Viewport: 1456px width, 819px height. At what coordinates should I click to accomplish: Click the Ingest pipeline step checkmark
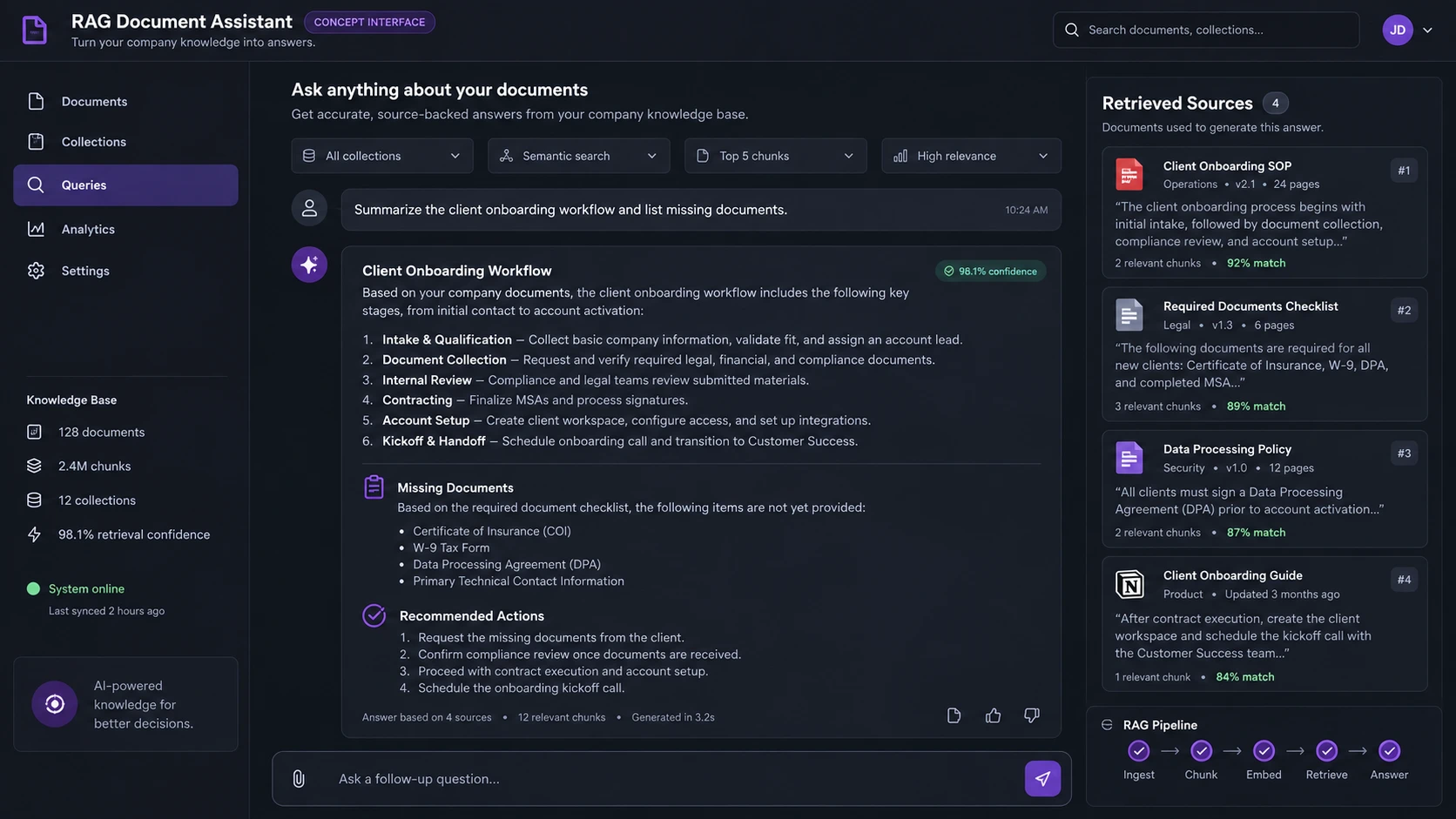click(x=1138, y=750)
